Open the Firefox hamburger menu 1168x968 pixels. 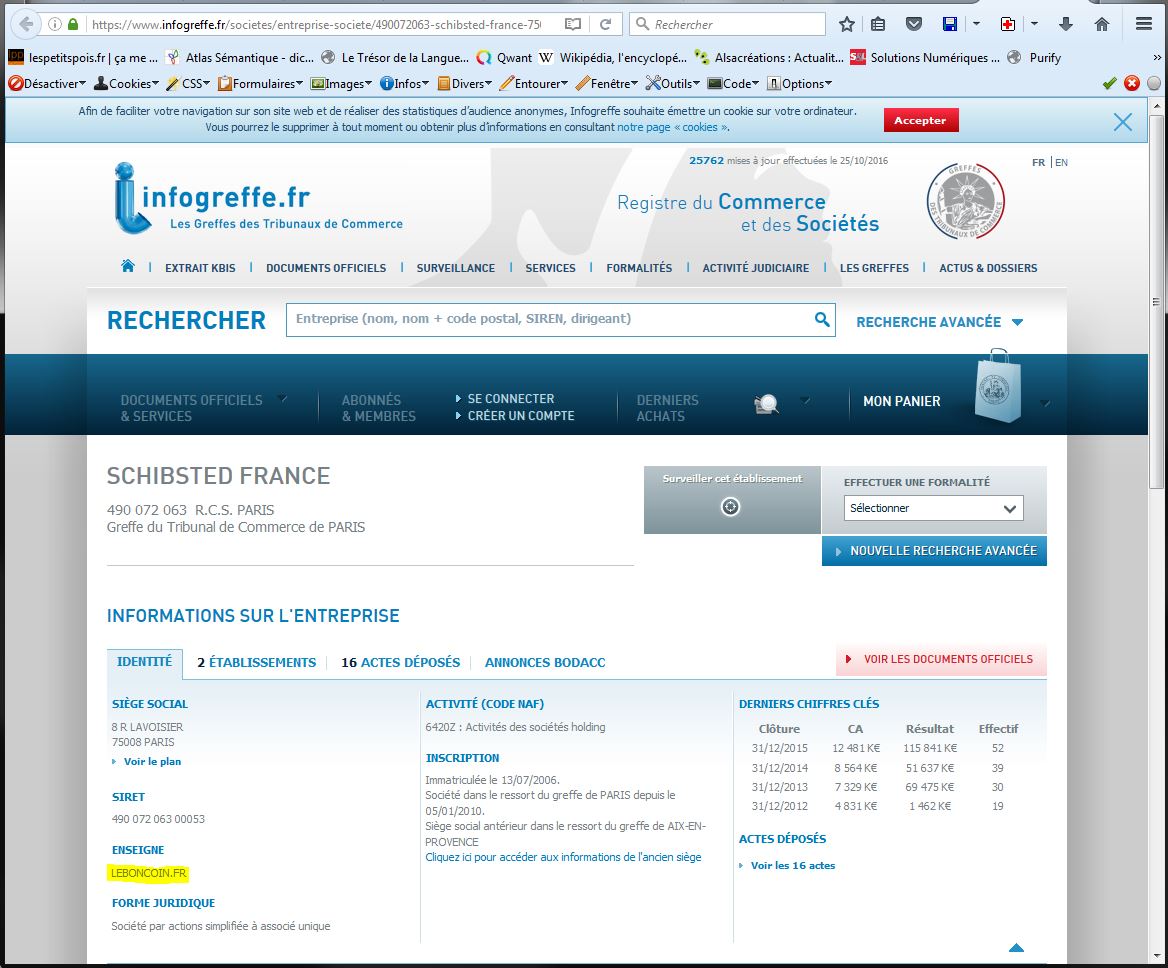click(1144, 24)
